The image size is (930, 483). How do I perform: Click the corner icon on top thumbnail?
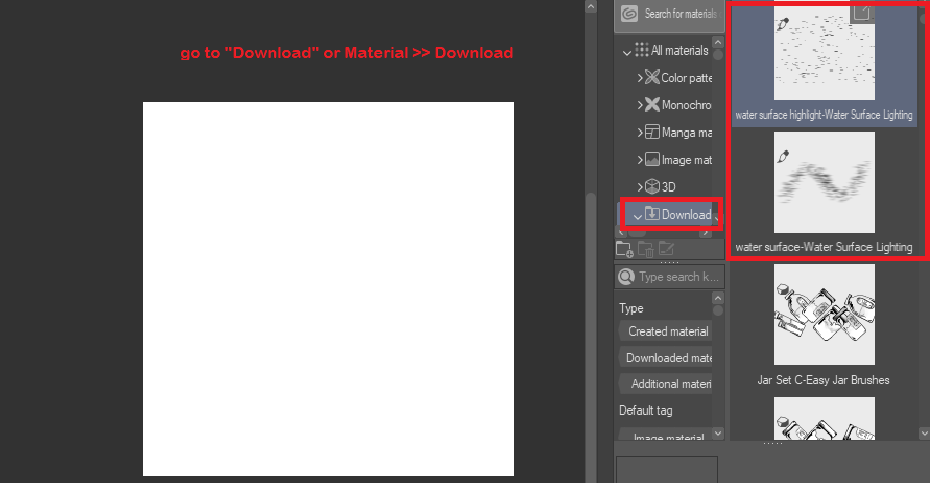[x=862, y=13]
